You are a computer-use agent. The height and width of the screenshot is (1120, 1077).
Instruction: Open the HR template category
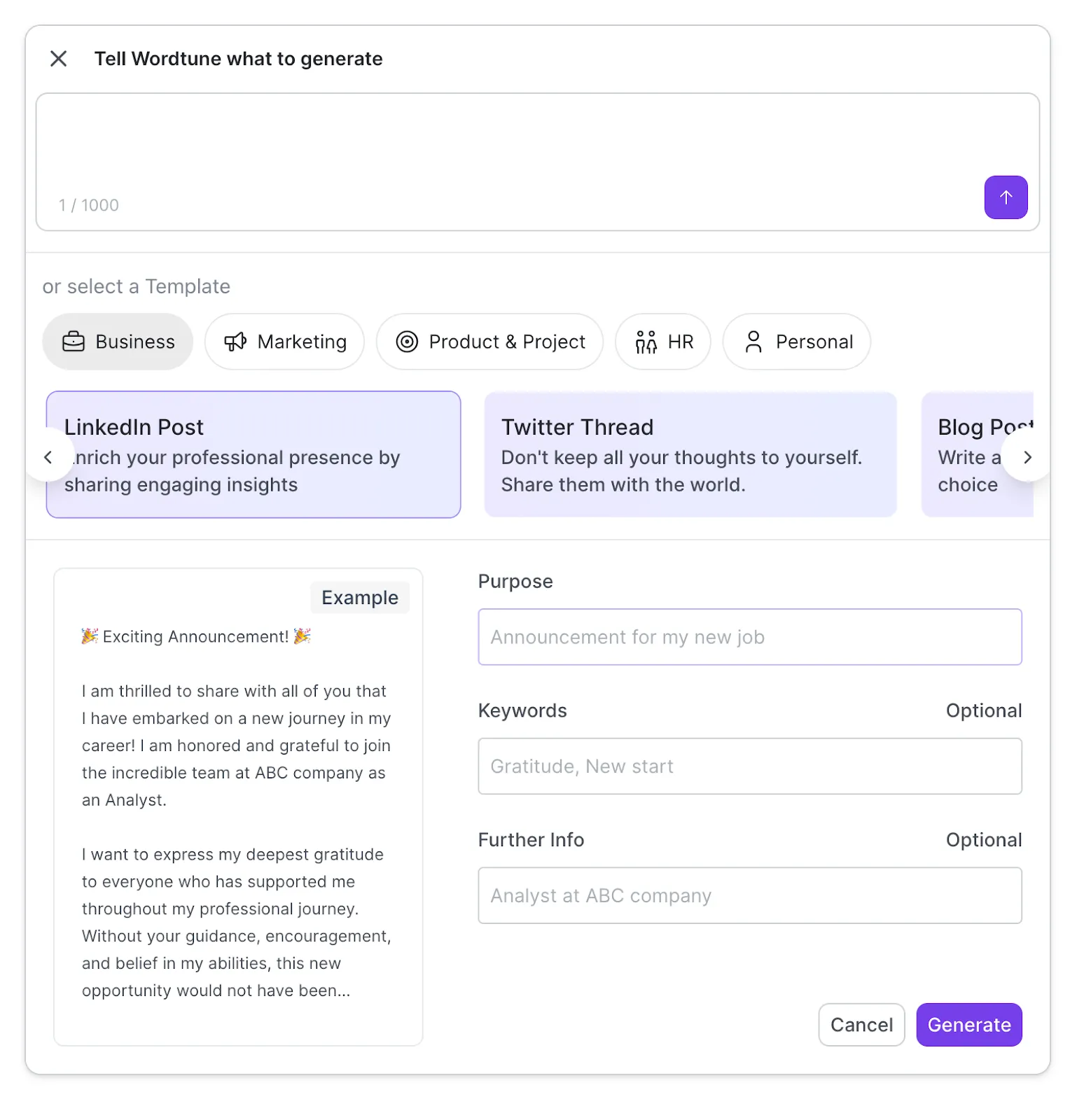[663, 342]
